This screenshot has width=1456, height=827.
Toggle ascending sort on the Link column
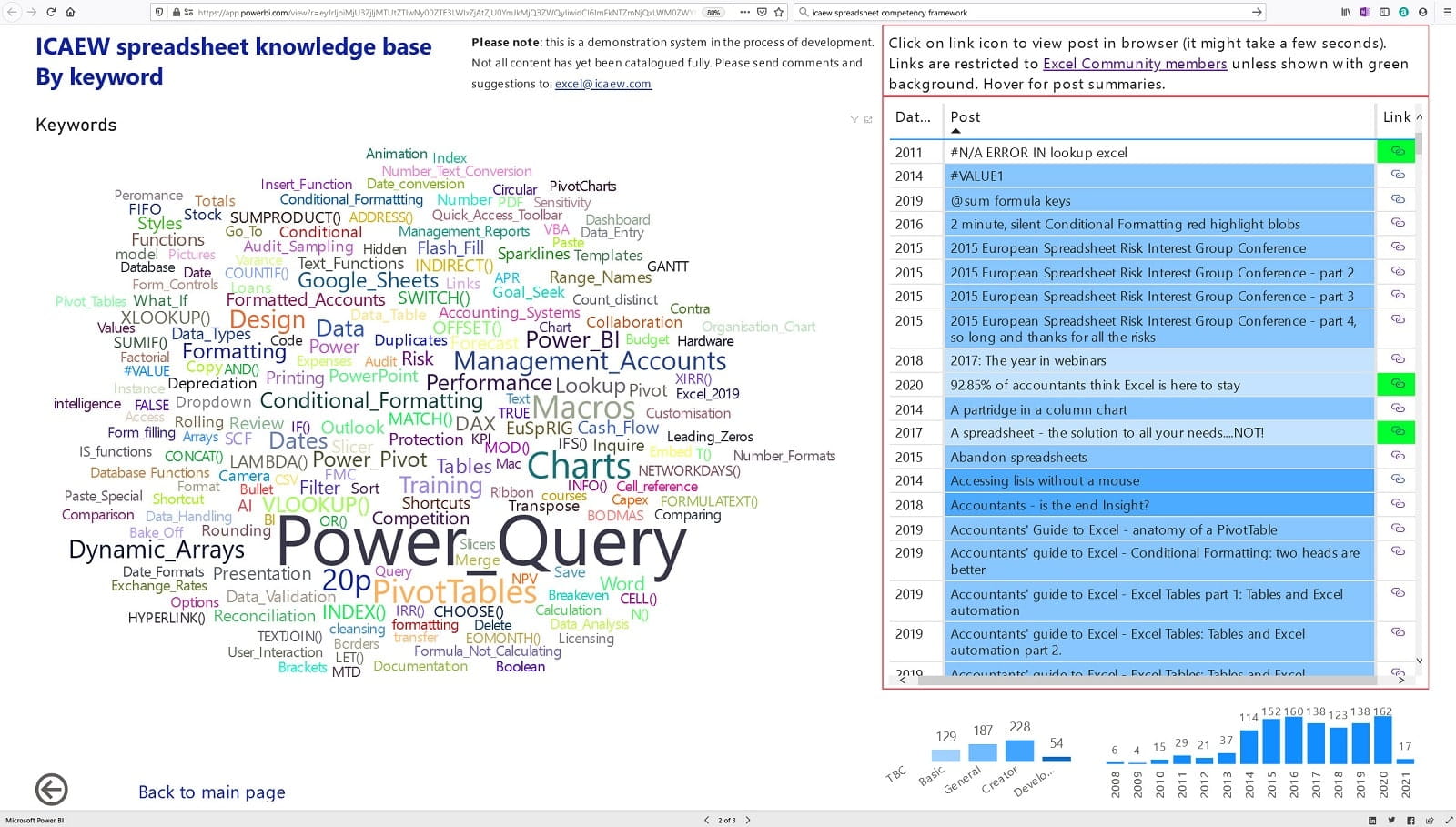[1399, 117]
